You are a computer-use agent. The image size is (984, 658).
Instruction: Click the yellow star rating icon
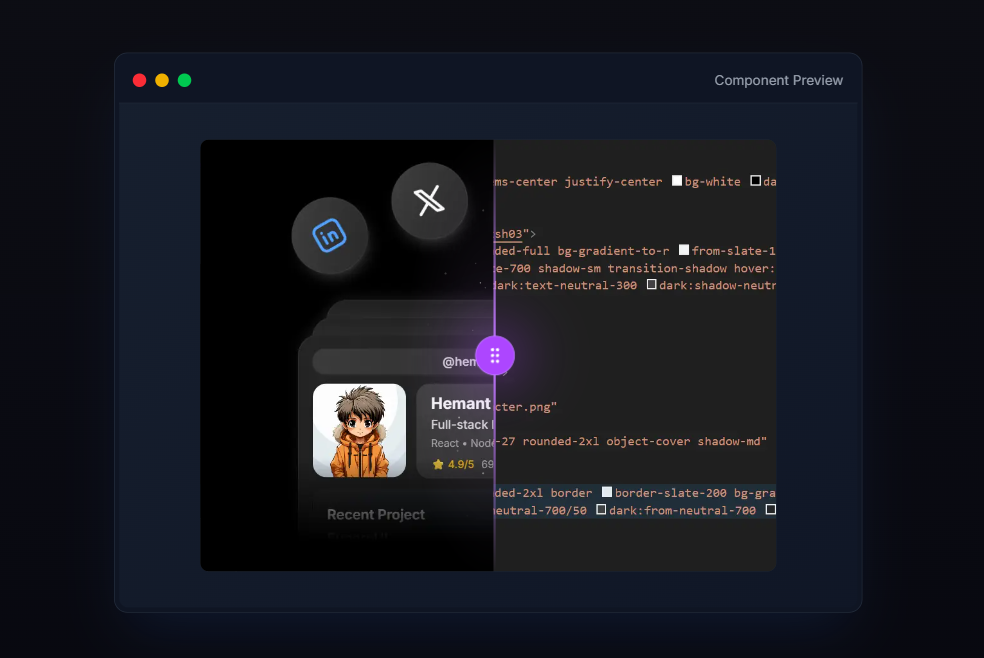pyautogui.click(x=438, y=465)
